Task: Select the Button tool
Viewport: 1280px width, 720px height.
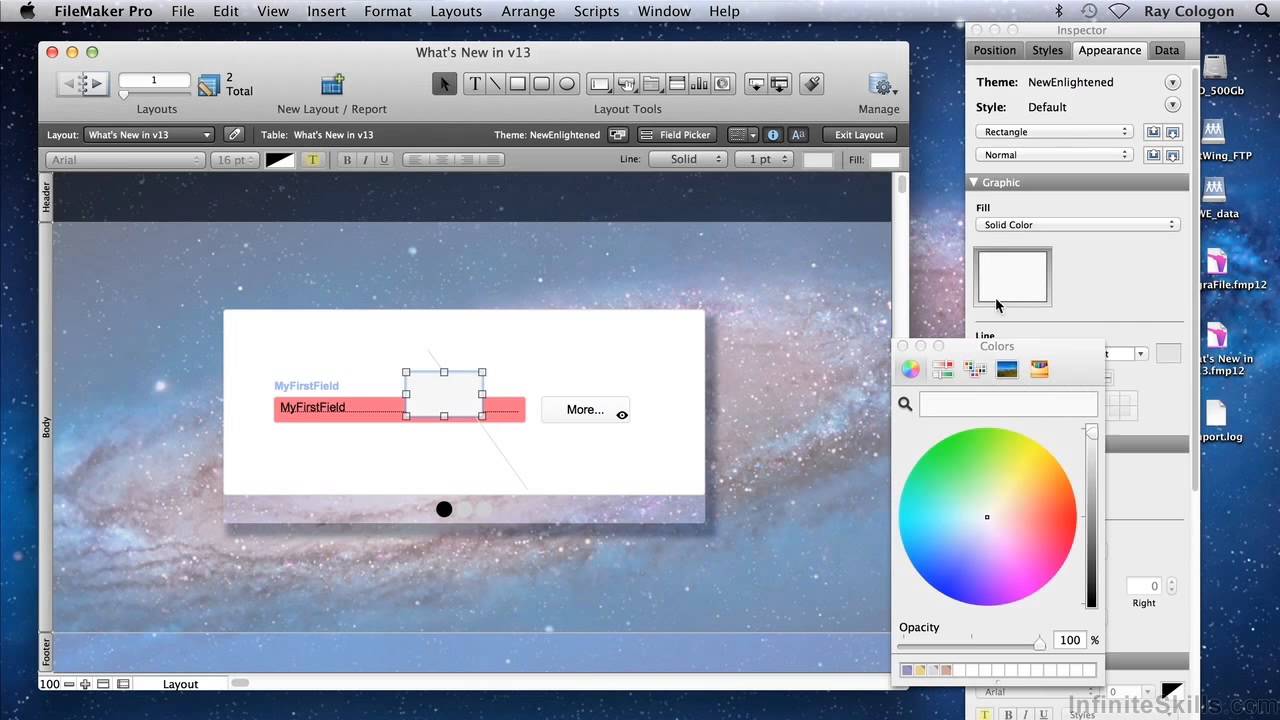Action: pyautogui.click(x=627, y=84)
